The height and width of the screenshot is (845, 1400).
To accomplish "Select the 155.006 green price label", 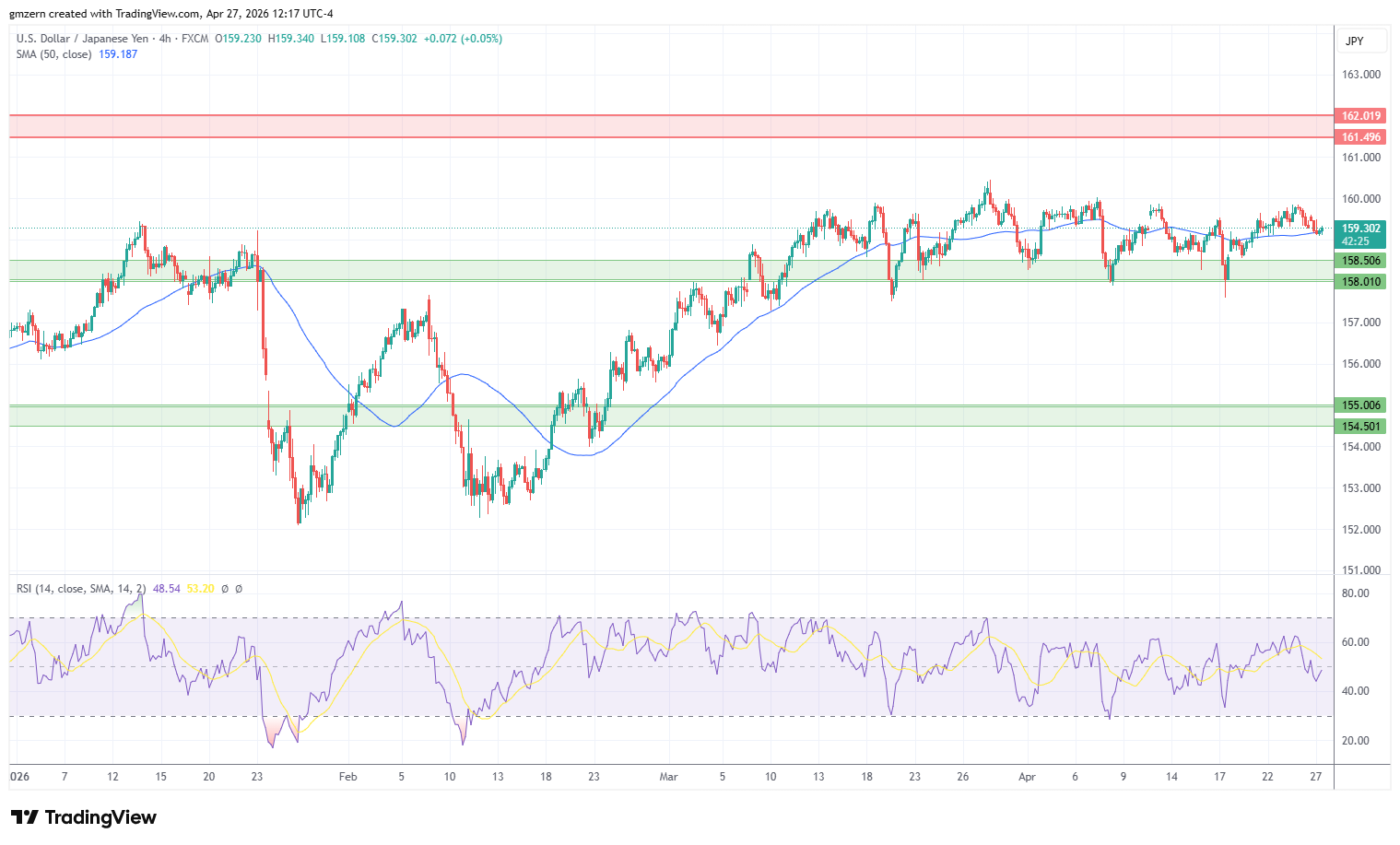I will (x=1360, y=405).
